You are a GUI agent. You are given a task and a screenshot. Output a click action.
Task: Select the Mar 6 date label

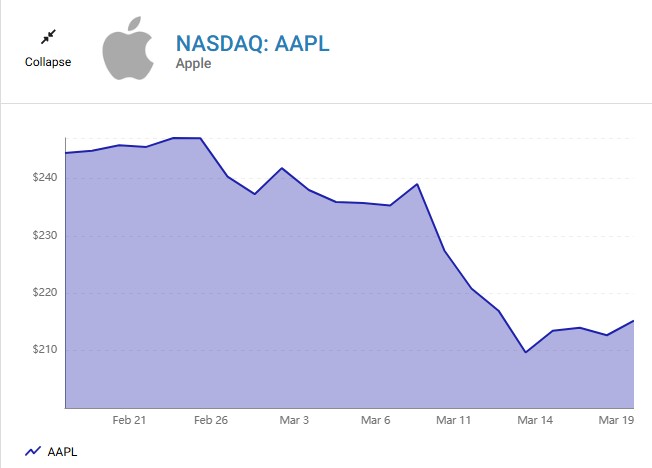pyautogui.click(x=375, y=421)
